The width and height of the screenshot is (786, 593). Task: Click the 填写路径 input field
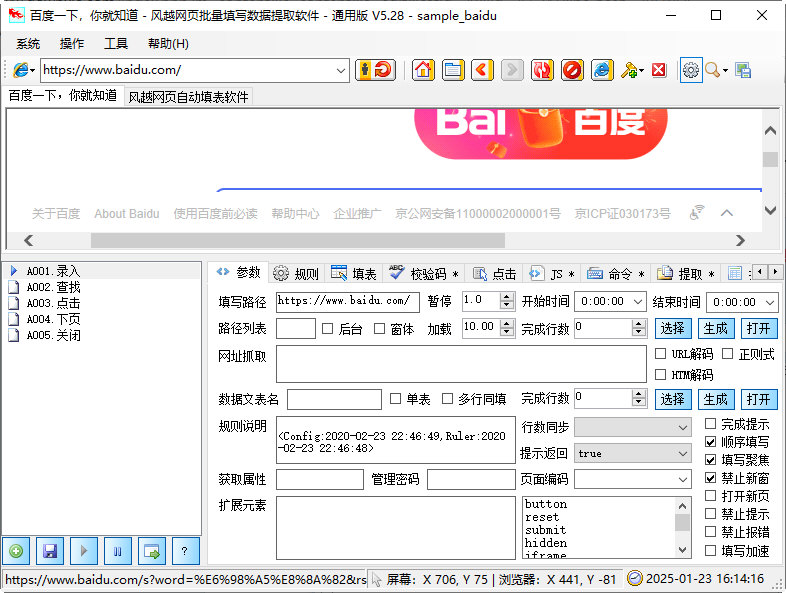pyautogui.click(x=347, y=302)
